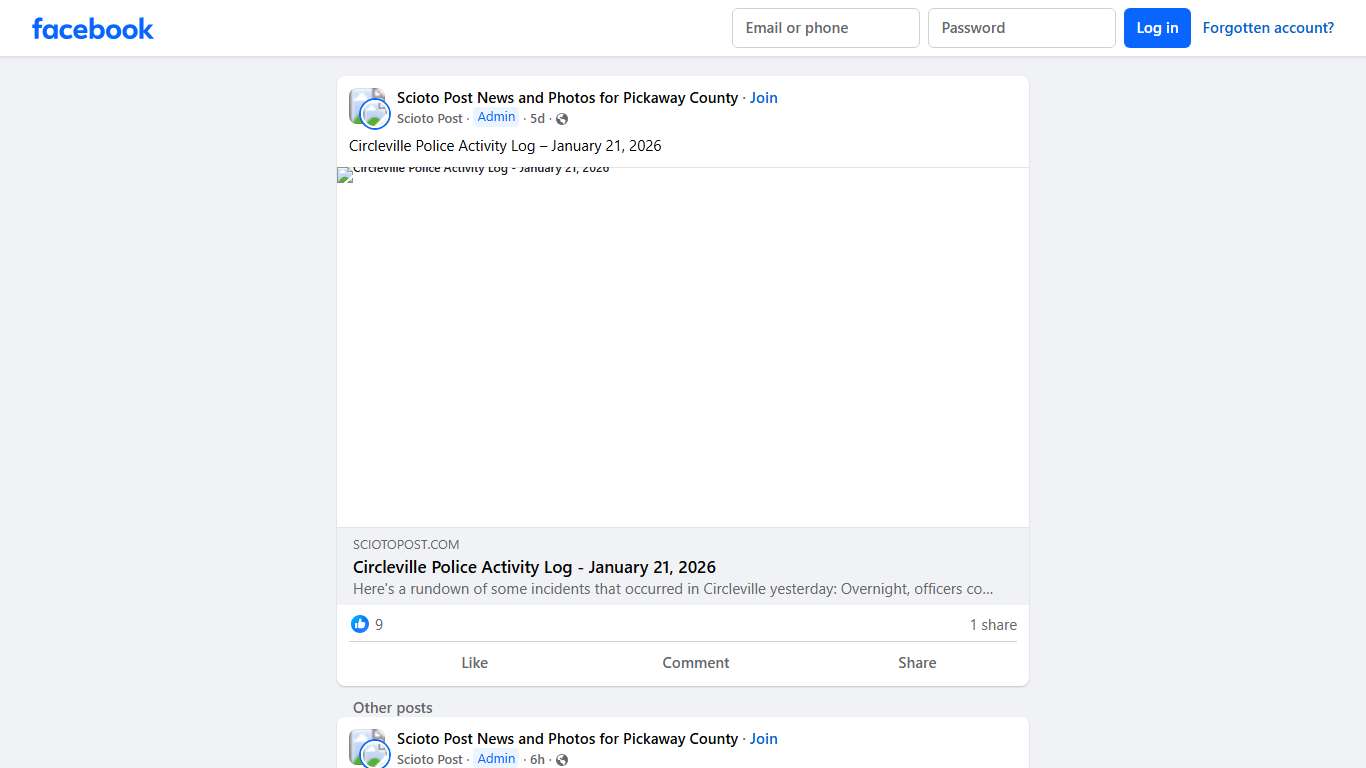Click the globe privacy icon on the second post
The image size is (1366, 768).
point(561,759)
